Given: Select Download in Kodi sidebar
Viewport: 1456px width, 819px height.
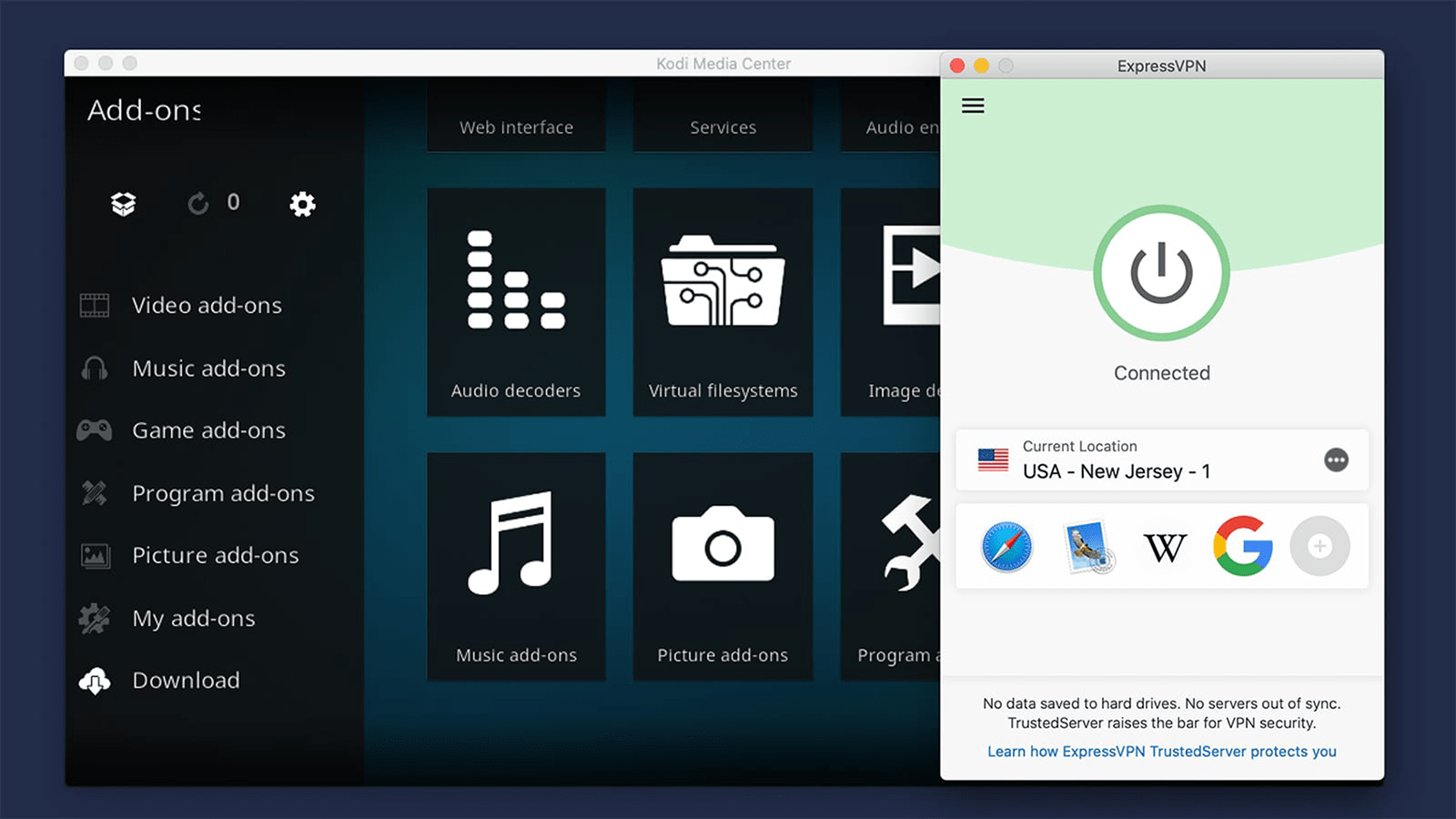Looking at the screenshot, I should click(186, 681).
